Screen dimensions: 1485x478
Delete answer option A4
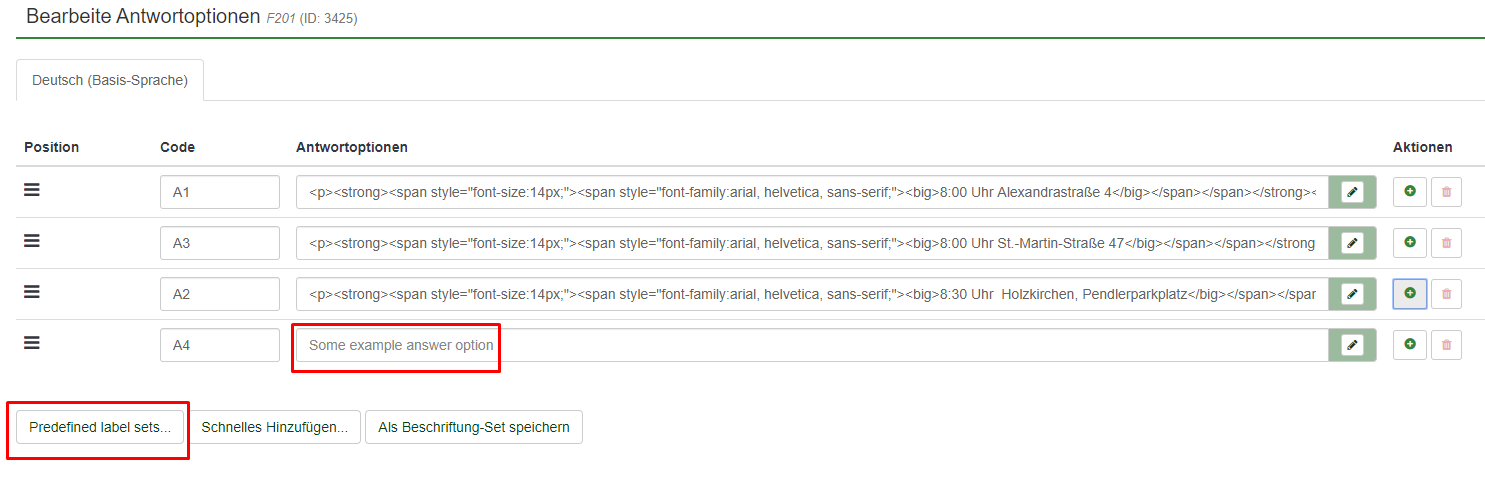(1445, 345)
